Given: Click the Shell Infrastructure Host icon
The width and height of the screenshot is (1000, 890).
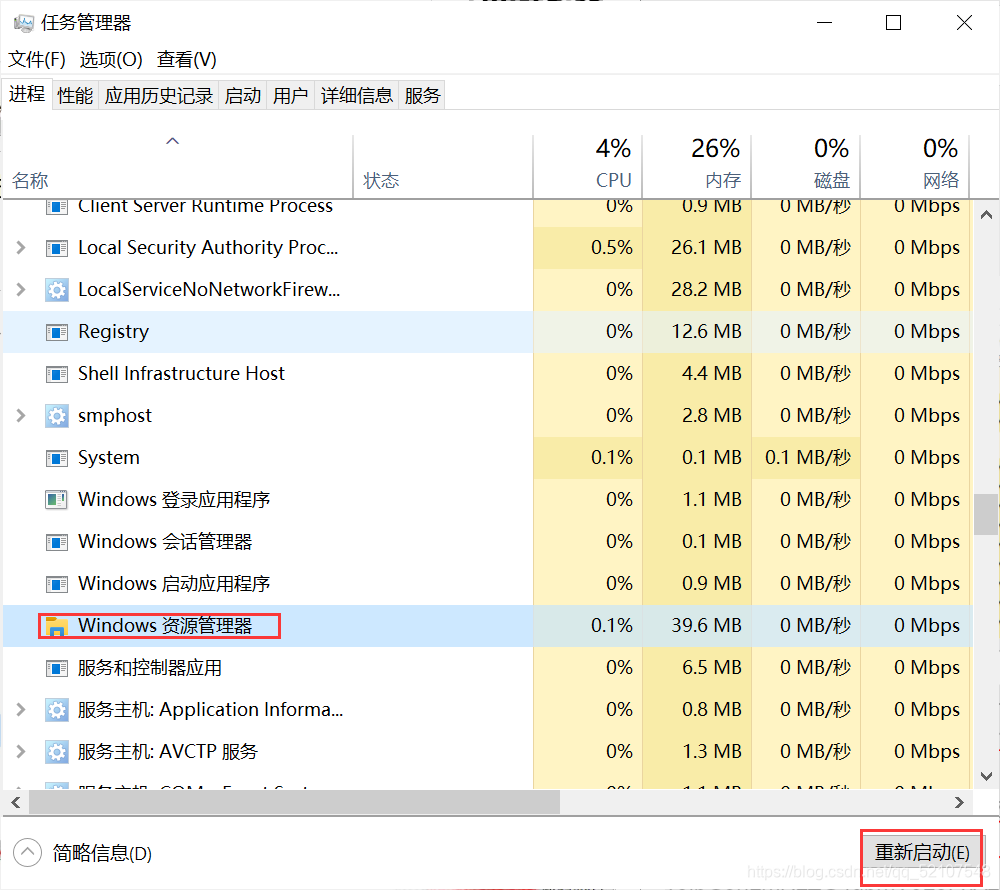Looking at the screenshot, I should click(57, 374).
